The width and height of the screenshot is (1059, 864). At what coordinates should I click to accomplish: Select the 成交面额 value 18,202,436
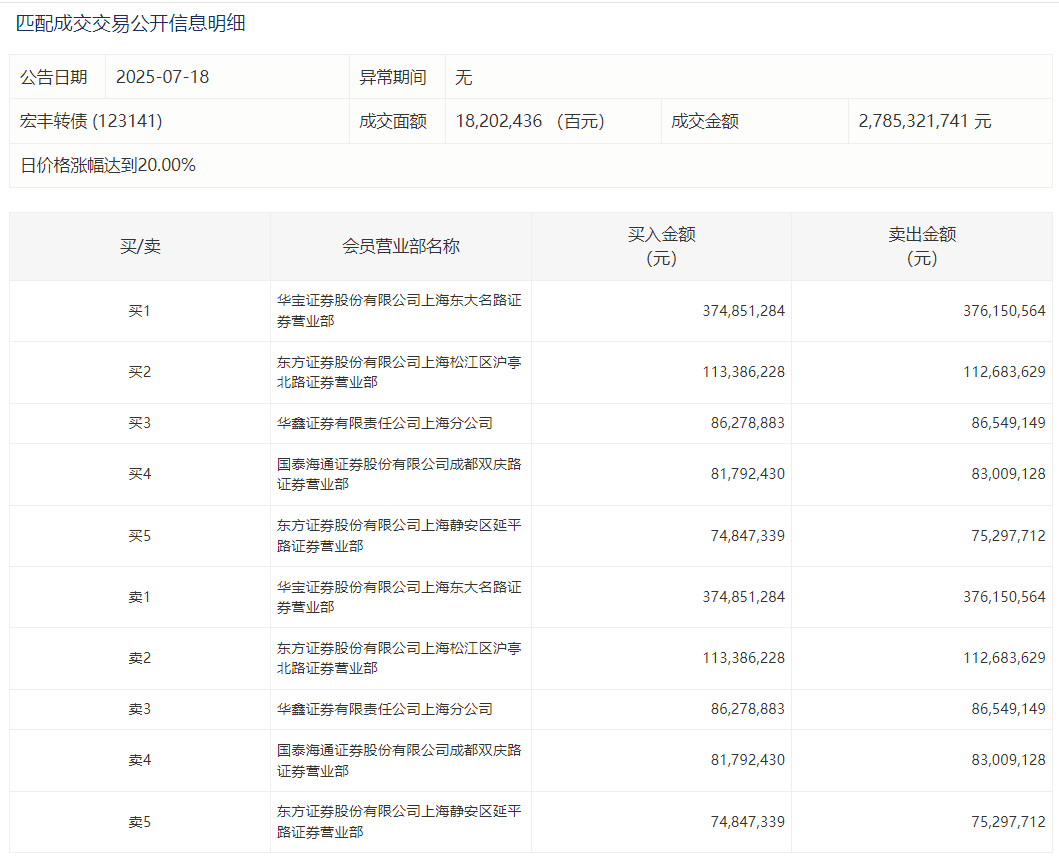[499, 121]
